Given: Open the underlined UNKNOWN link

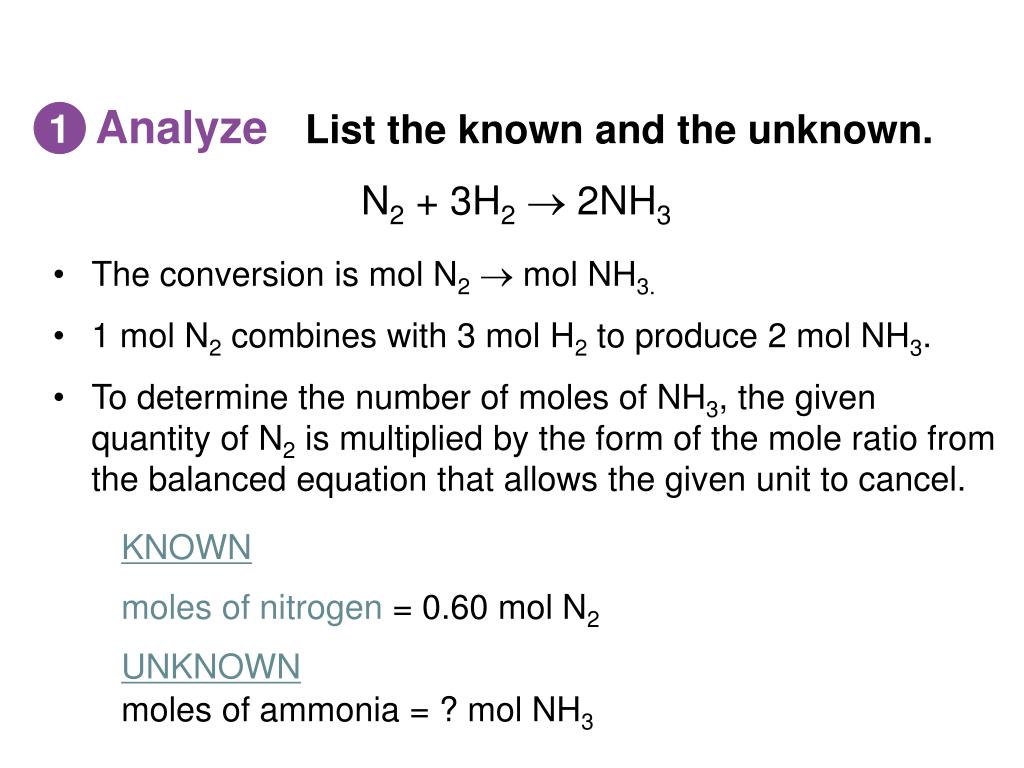Looking at the screenshot, I should click(x=211, y=666).
